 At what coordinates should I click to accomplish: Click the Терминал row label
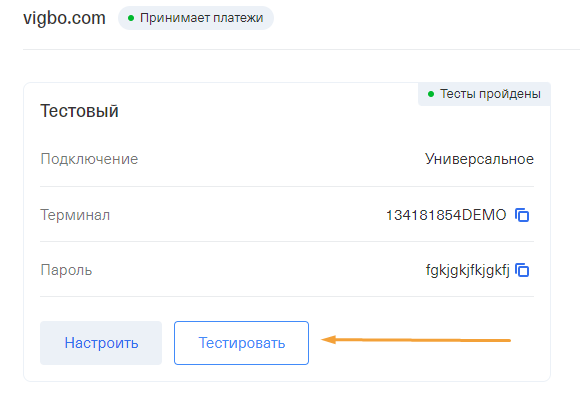click(75, 215)
